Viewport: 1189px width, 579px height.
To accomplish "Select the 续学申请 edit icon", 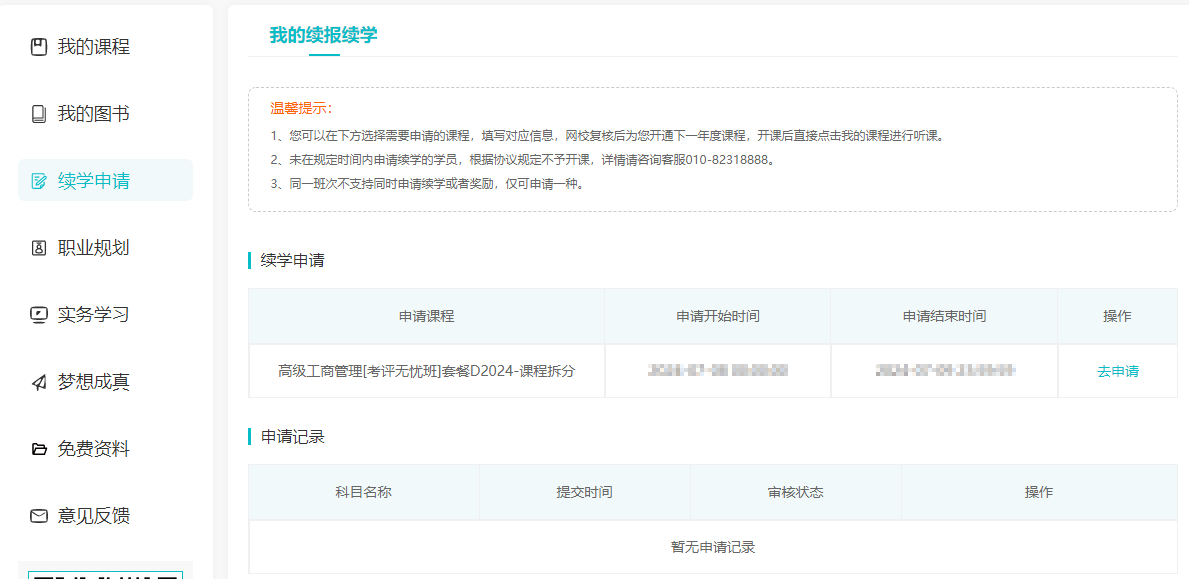I will pyautogui.click(x=37, y=180).
